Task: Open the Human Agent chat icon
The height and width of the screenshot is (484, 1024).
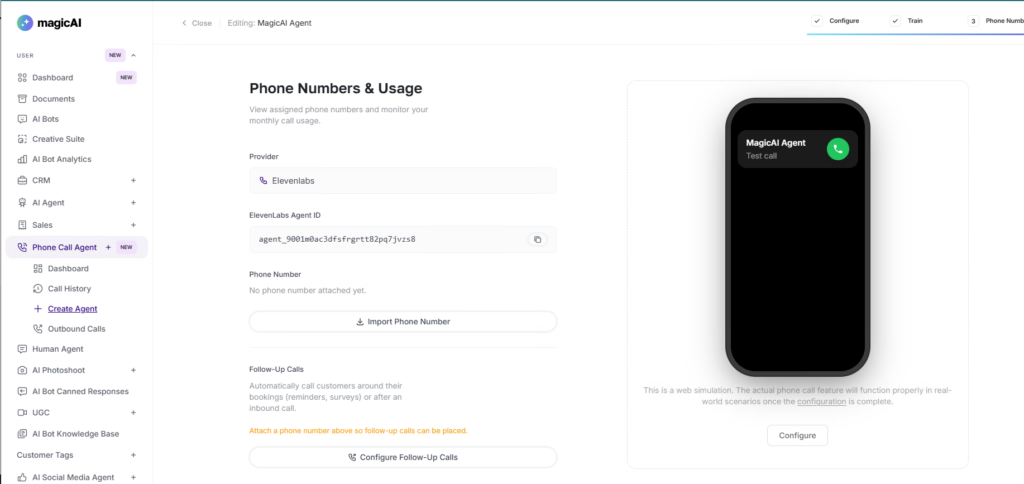Action: pyautogui.click(x=22, y=349)
